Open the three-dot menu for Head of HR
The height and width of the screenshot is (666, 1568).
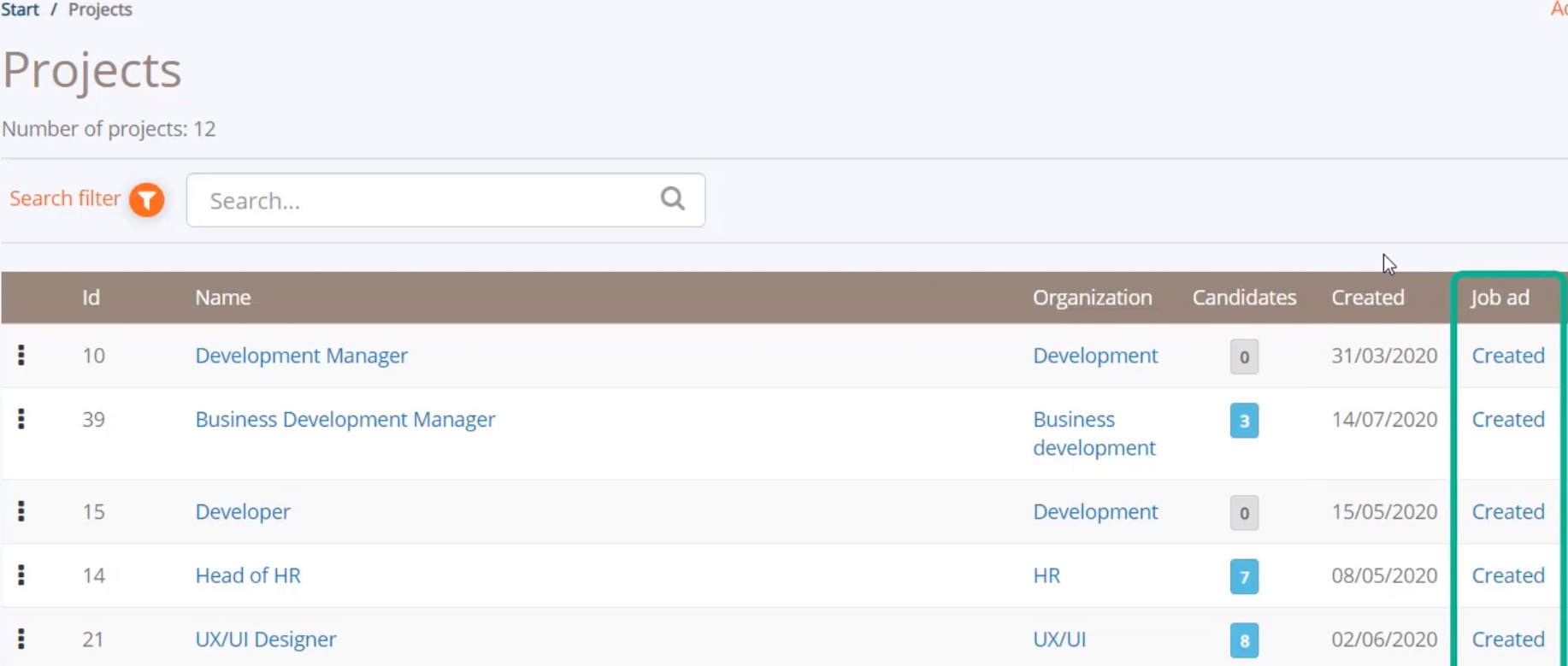[x=21, y=575]
